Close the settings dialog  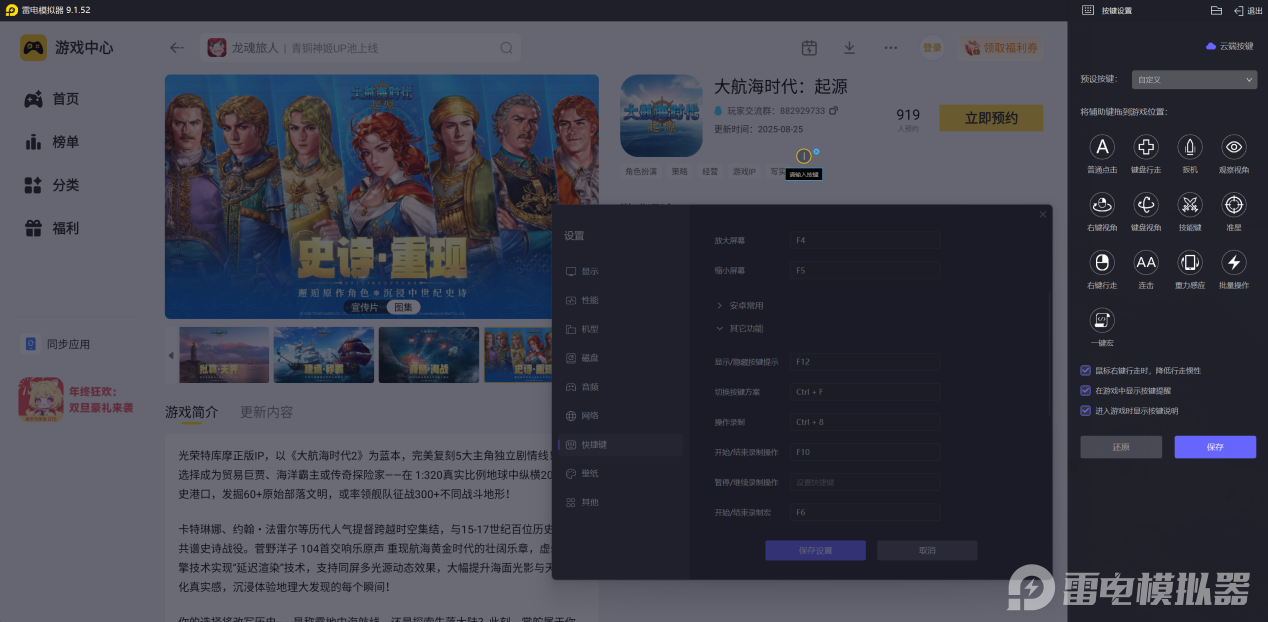[x=1042, y=214]
